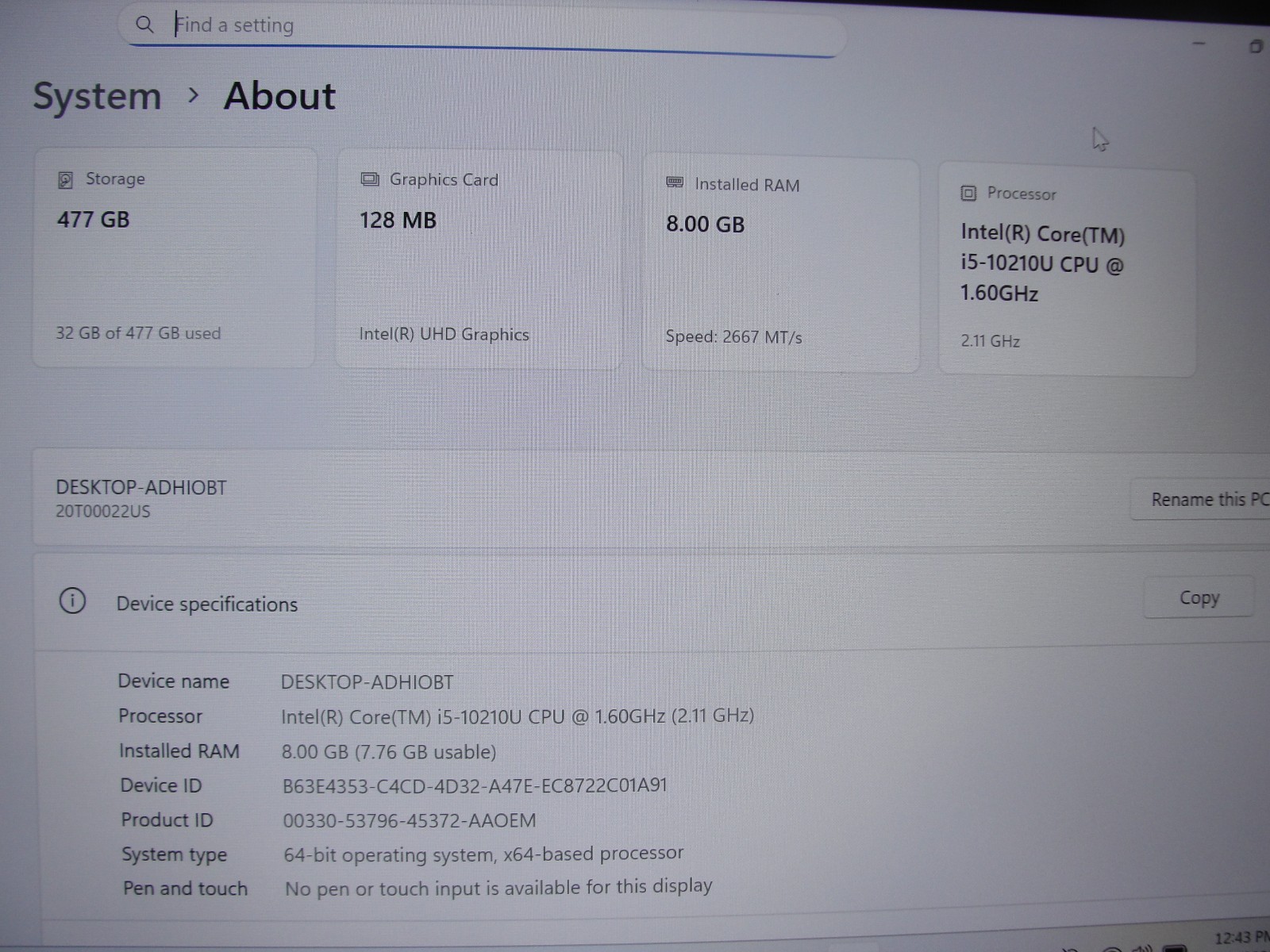Click the Processor chip icon

point(968,193)
